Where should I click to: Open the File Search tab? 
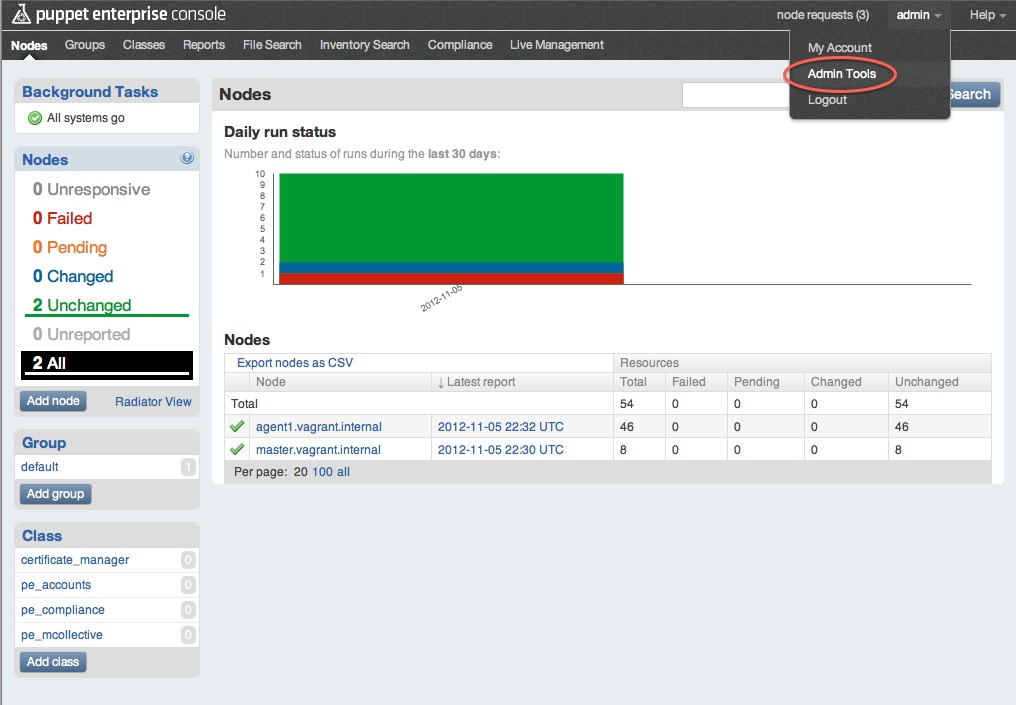[272, 45]
